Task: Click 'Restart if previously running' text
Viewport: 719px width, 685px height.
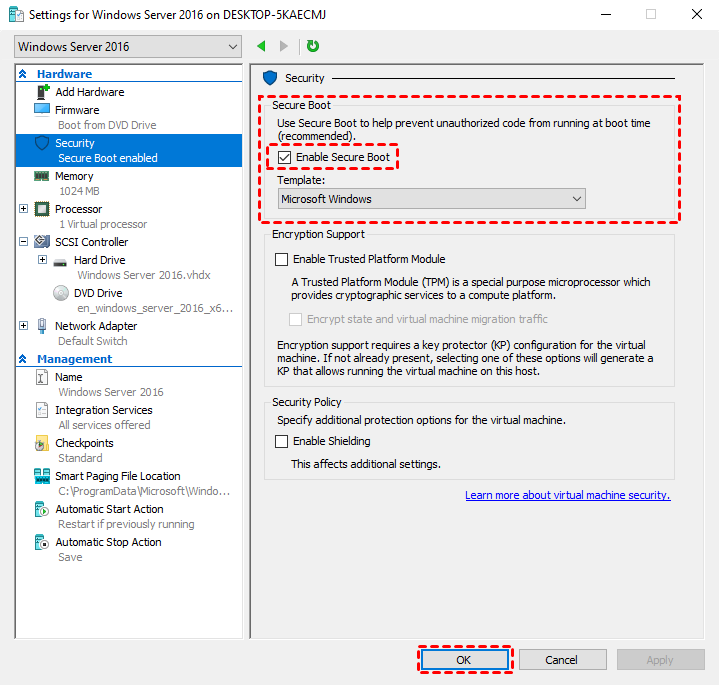Action: [126, 524]
